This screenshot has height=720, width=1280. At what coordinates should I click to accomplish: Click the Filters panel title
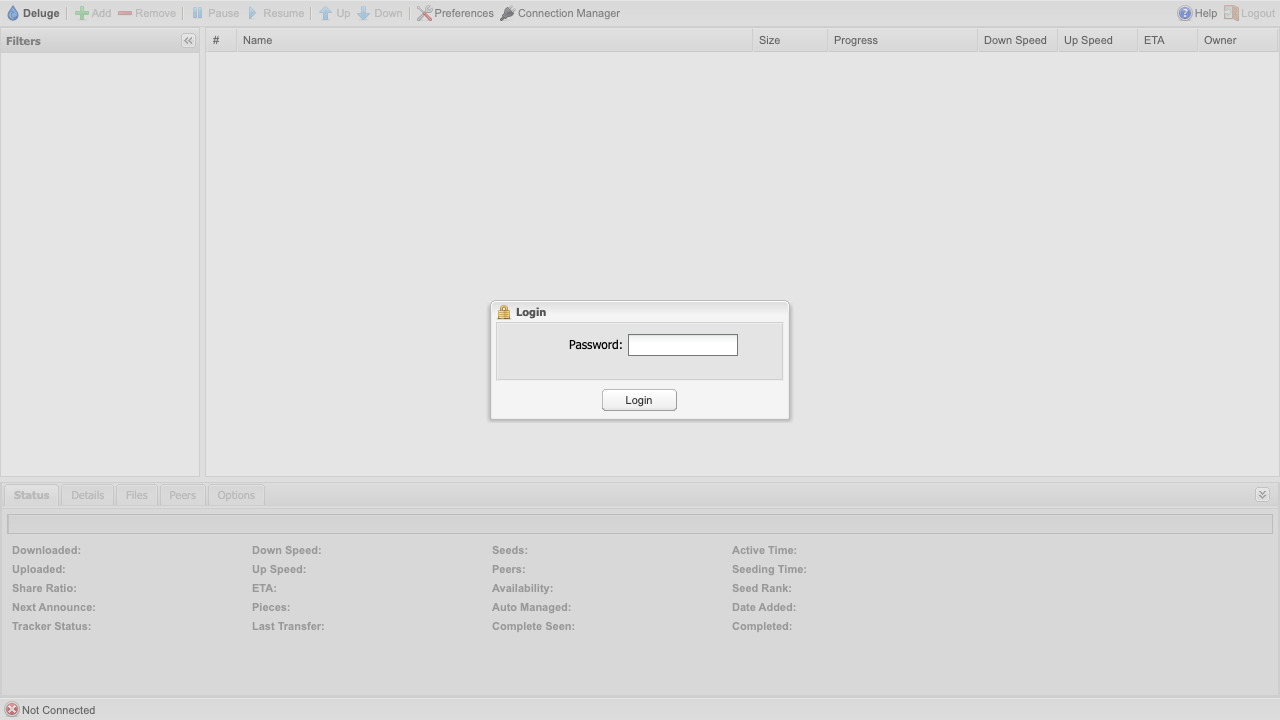click(x=23, y=41)
